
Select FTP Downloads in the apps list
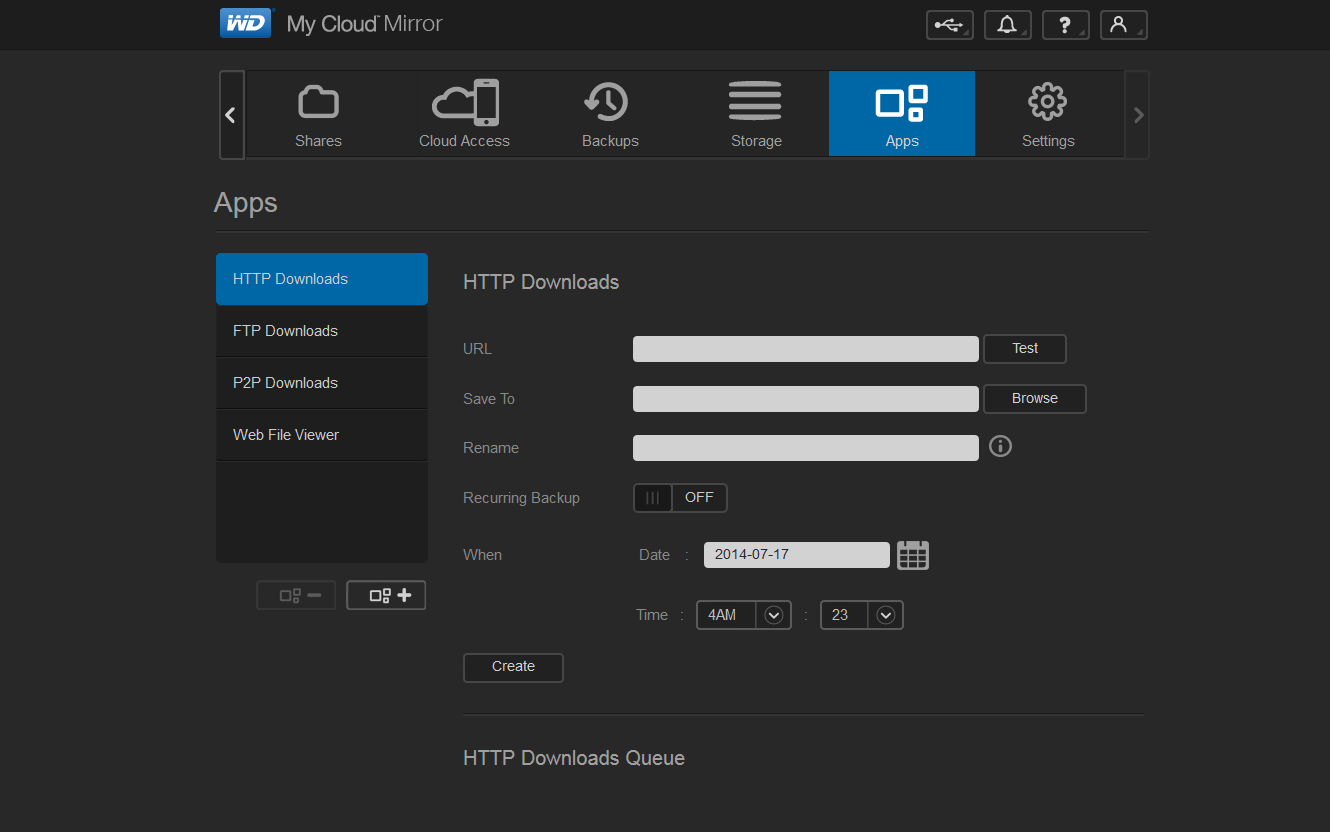(x=322, y=331)
